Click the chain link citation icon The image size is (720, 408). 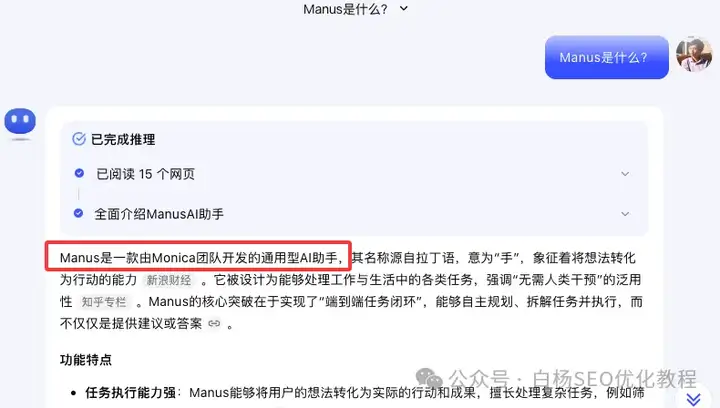[x=214, y=324]
